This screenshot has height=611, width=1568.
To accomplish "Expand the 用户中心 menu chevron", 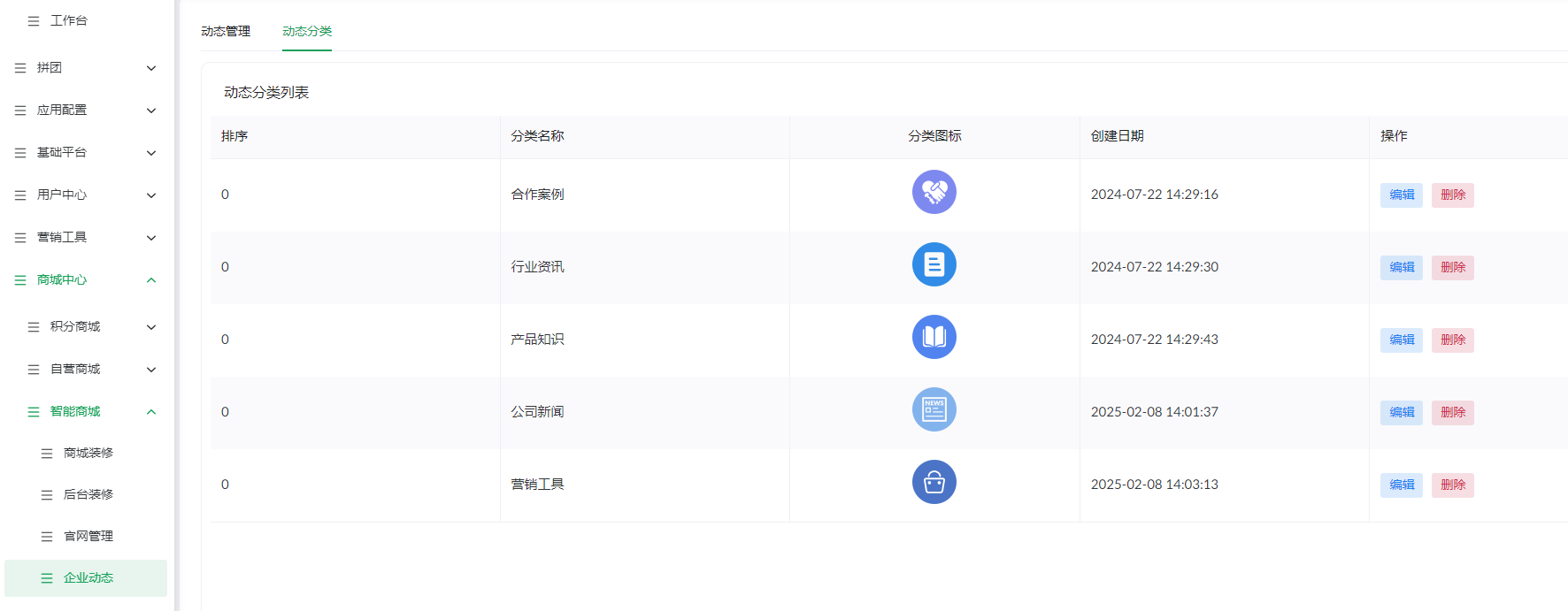I will coord(151,195).
